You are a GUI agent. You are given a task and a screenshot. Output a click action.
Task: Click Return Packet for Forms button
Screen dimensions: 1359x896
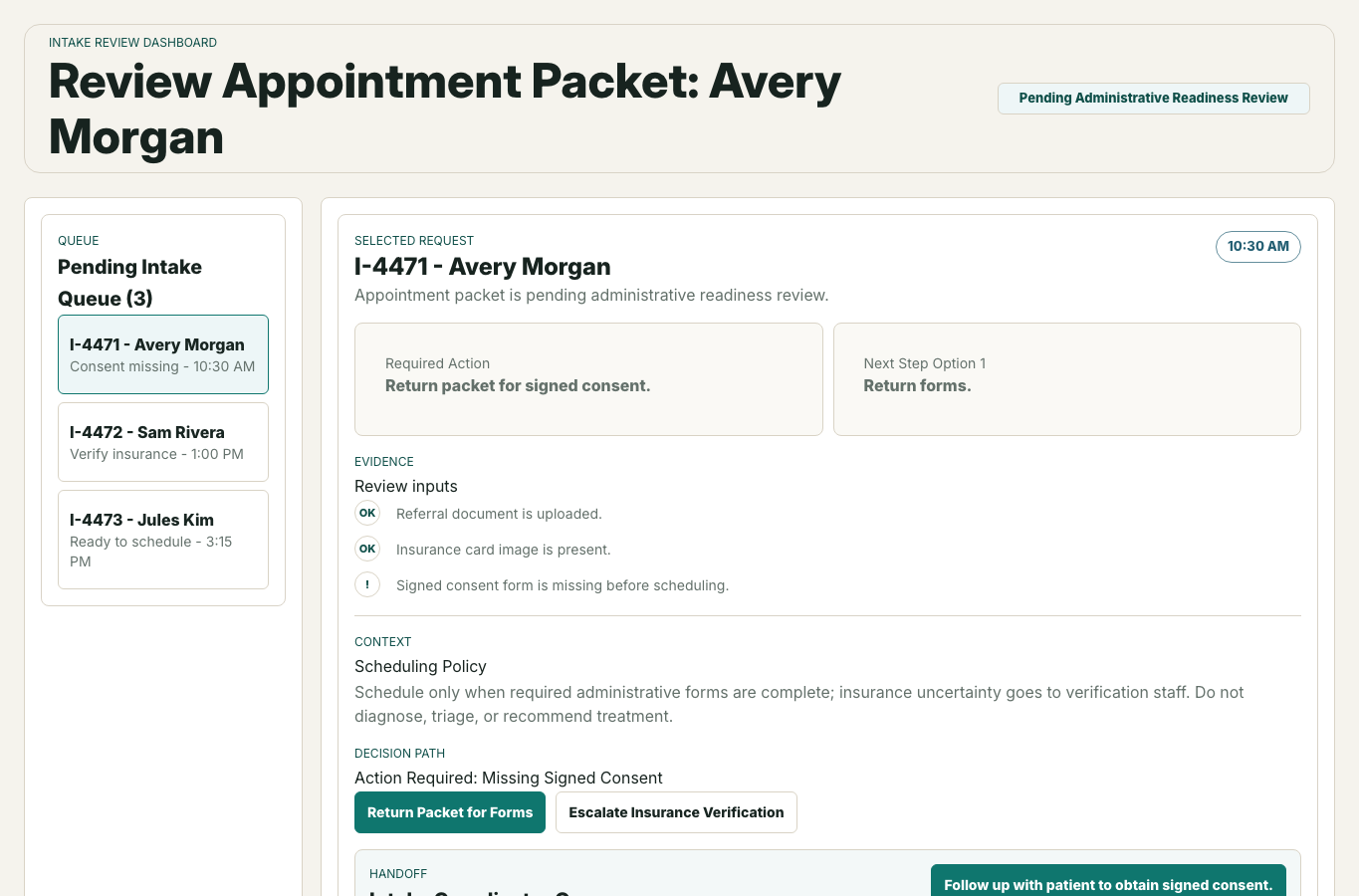(450, 812)
